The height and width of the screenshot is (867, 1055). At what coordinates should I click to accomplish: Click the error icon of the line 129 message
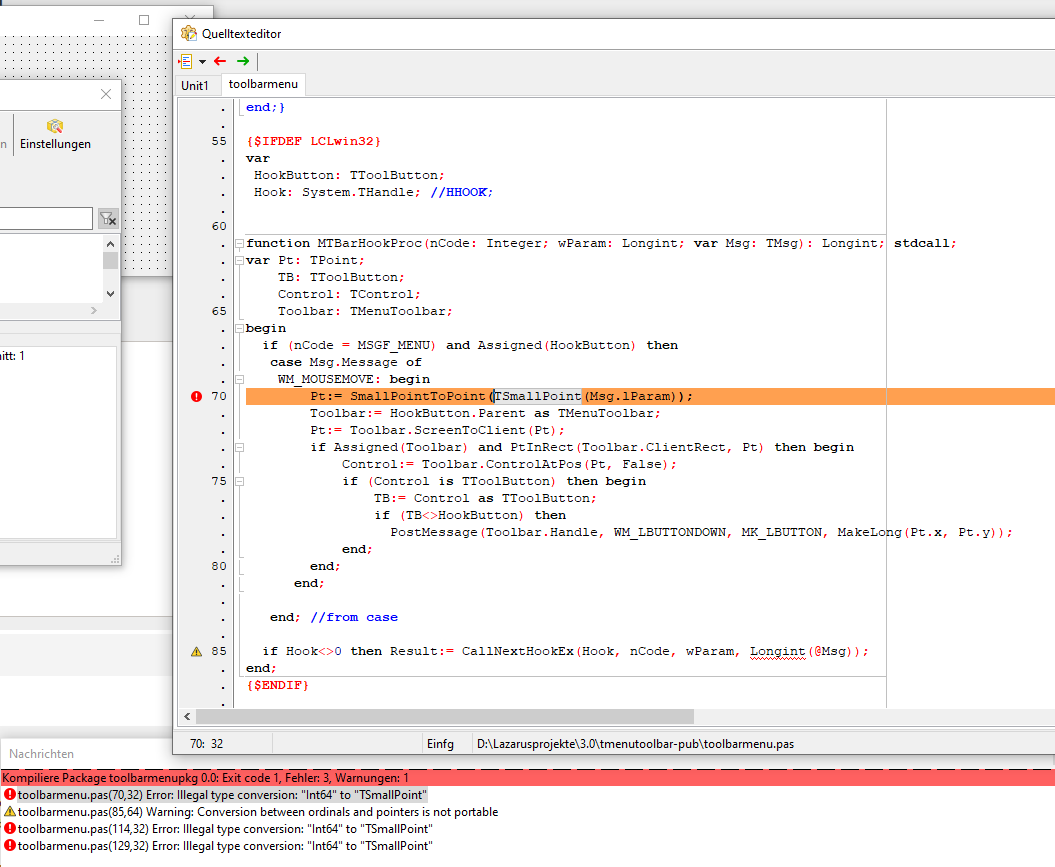(10, 845)
